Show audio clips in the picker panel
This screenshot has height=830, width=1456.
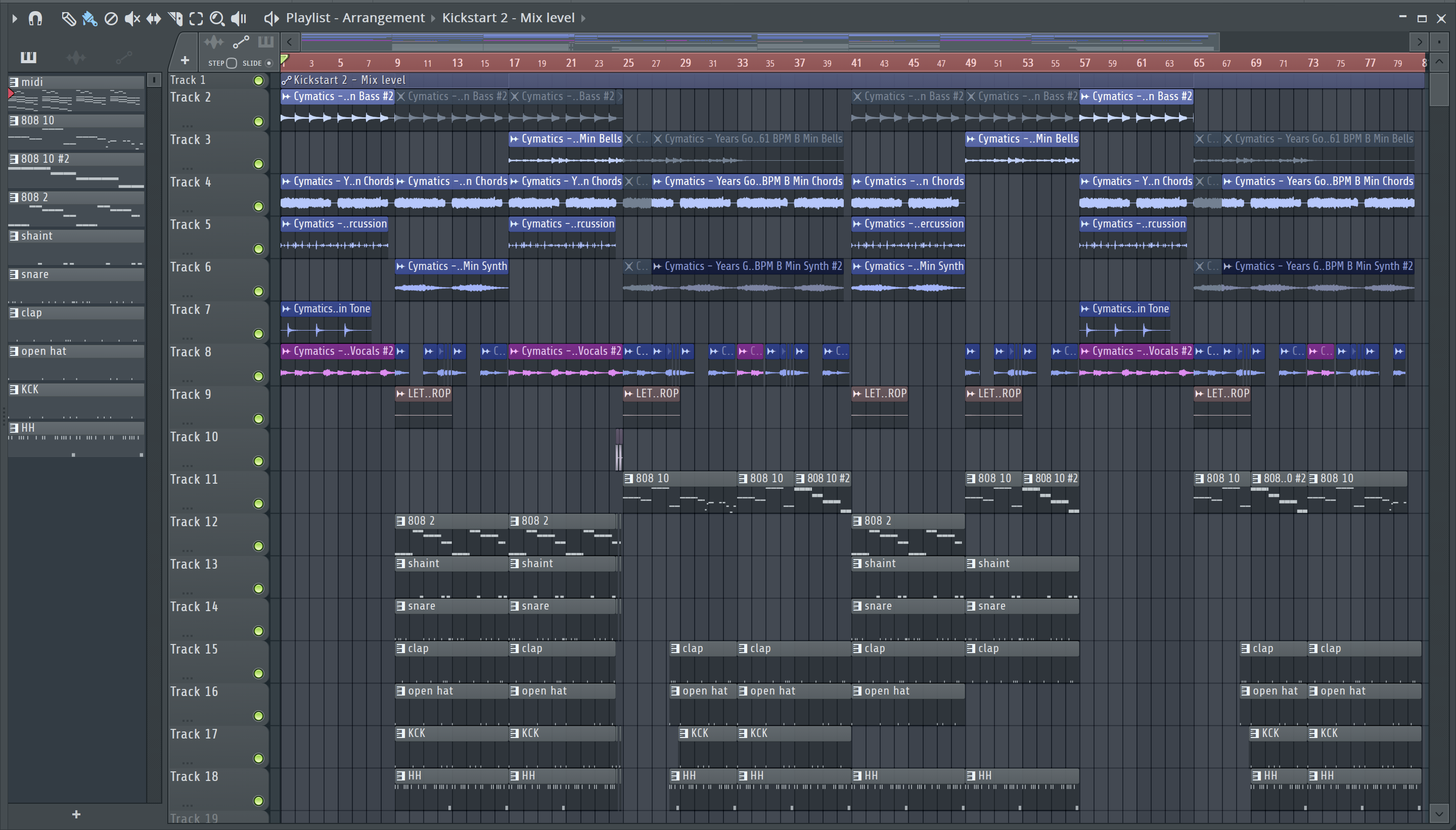point(76,57)
